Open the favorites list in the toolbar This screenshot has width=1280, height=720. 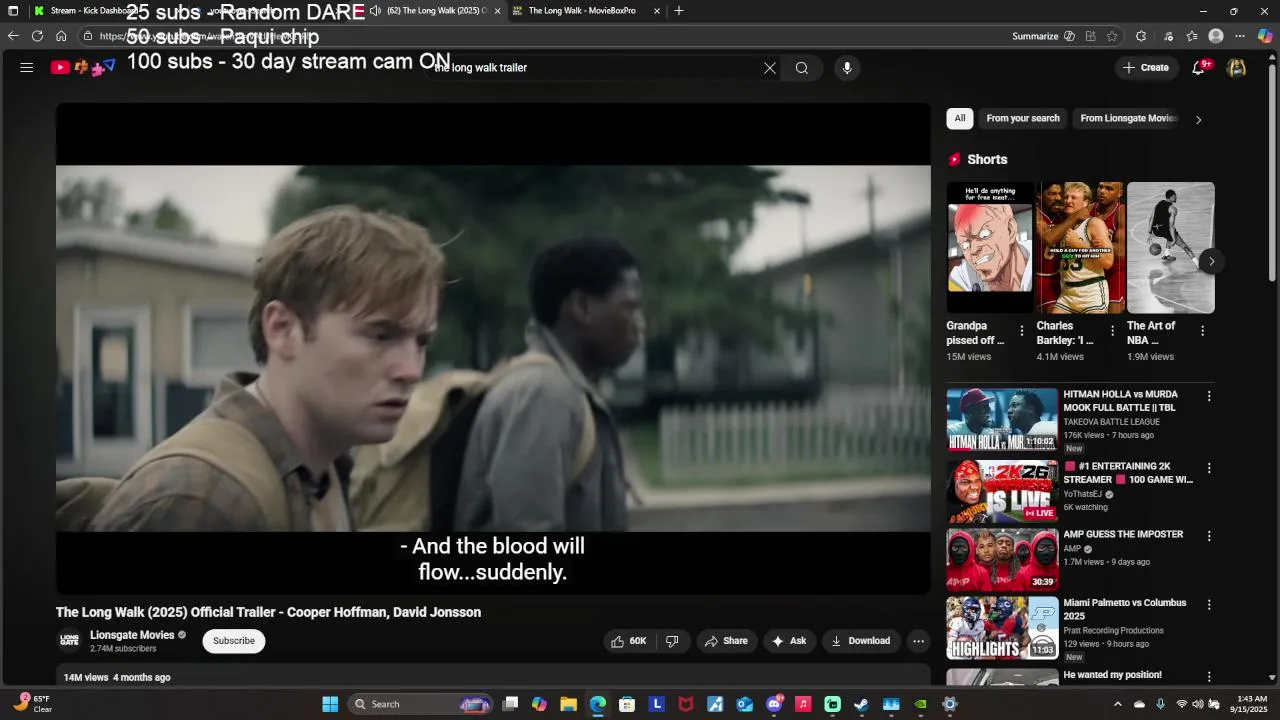(x=1192, y=36)
